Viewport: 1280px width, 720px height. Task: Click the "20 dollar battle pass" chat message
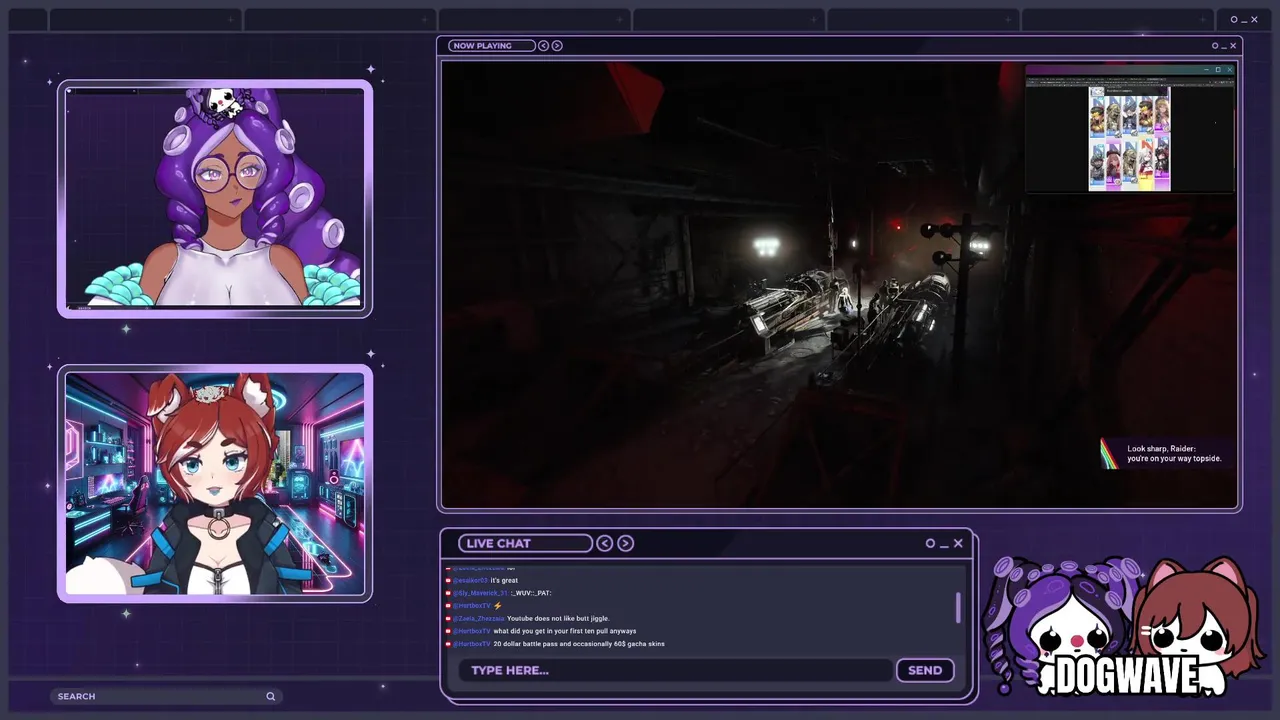[x=579, y=644]
